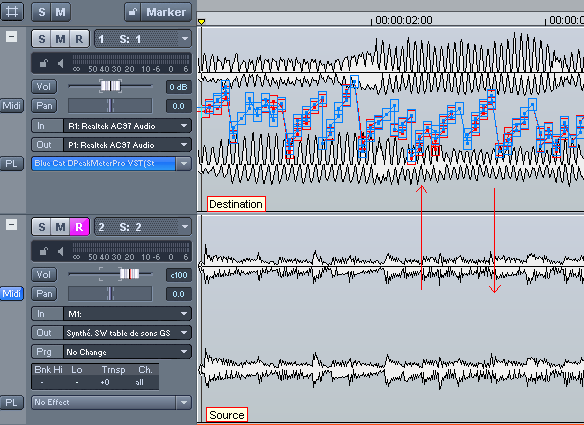The height and width of the screenshot is (425, 584).
Task: Click the Vol button on track 1
Action: [44, 86]
